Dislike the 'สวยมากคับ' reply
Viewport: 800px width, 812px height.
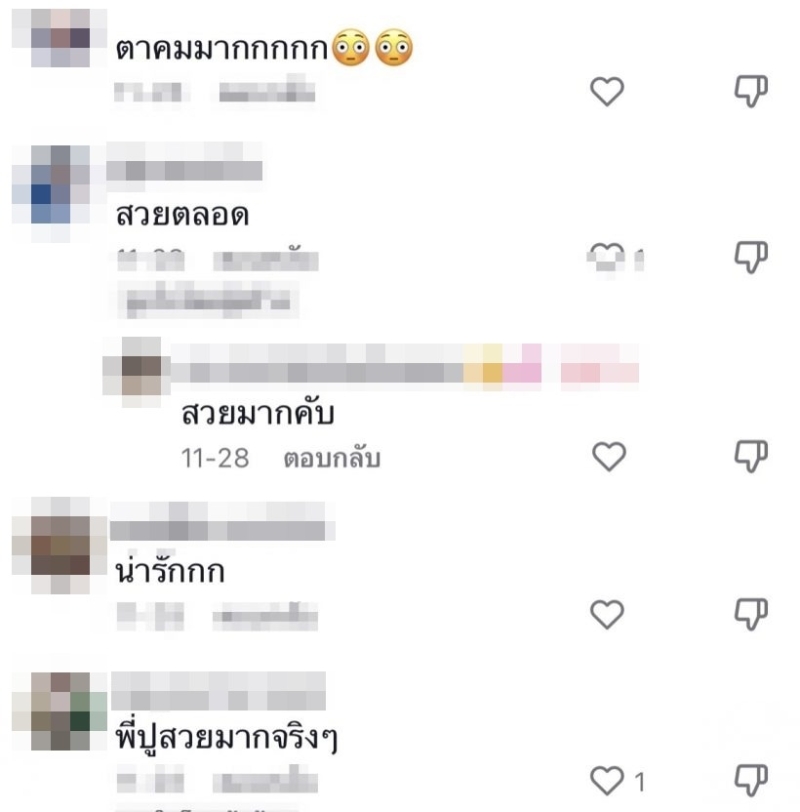click(751, 457)
